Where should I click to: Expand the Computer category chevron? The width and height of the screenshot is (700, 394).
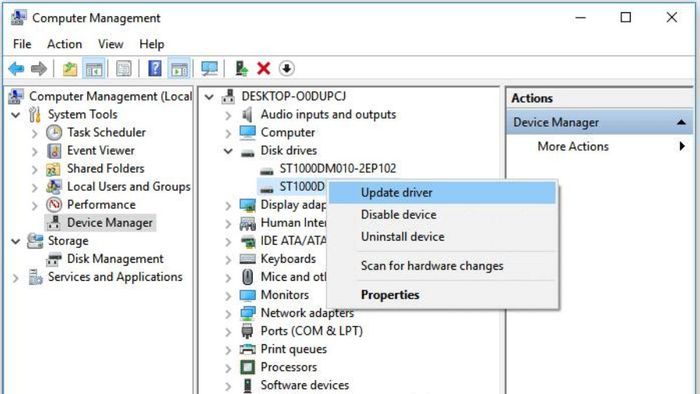click(228, 133)
